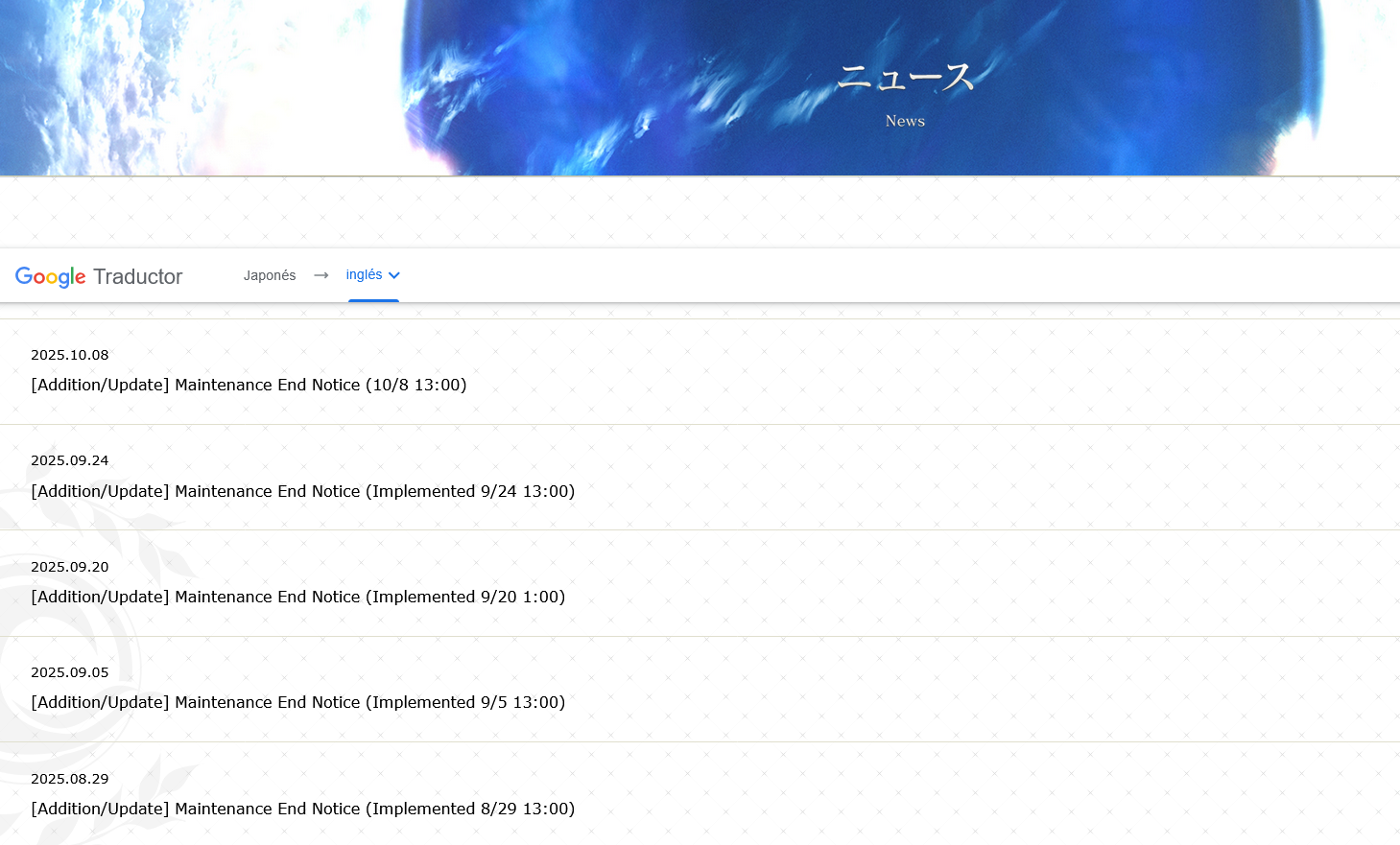The image size is (1400, 845).
Task: Open the 10/8 13:00 Maintenance End Notice
Action: [x=249, y=385]
